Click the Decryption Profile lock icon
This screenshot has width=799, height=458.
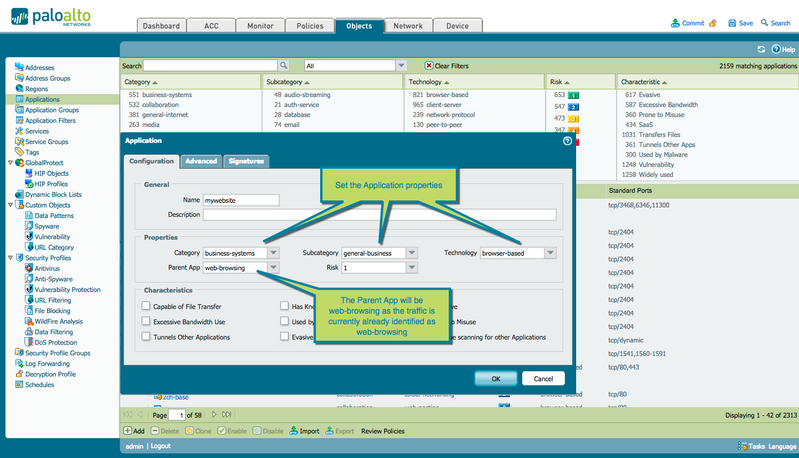[x=19, y=374]
